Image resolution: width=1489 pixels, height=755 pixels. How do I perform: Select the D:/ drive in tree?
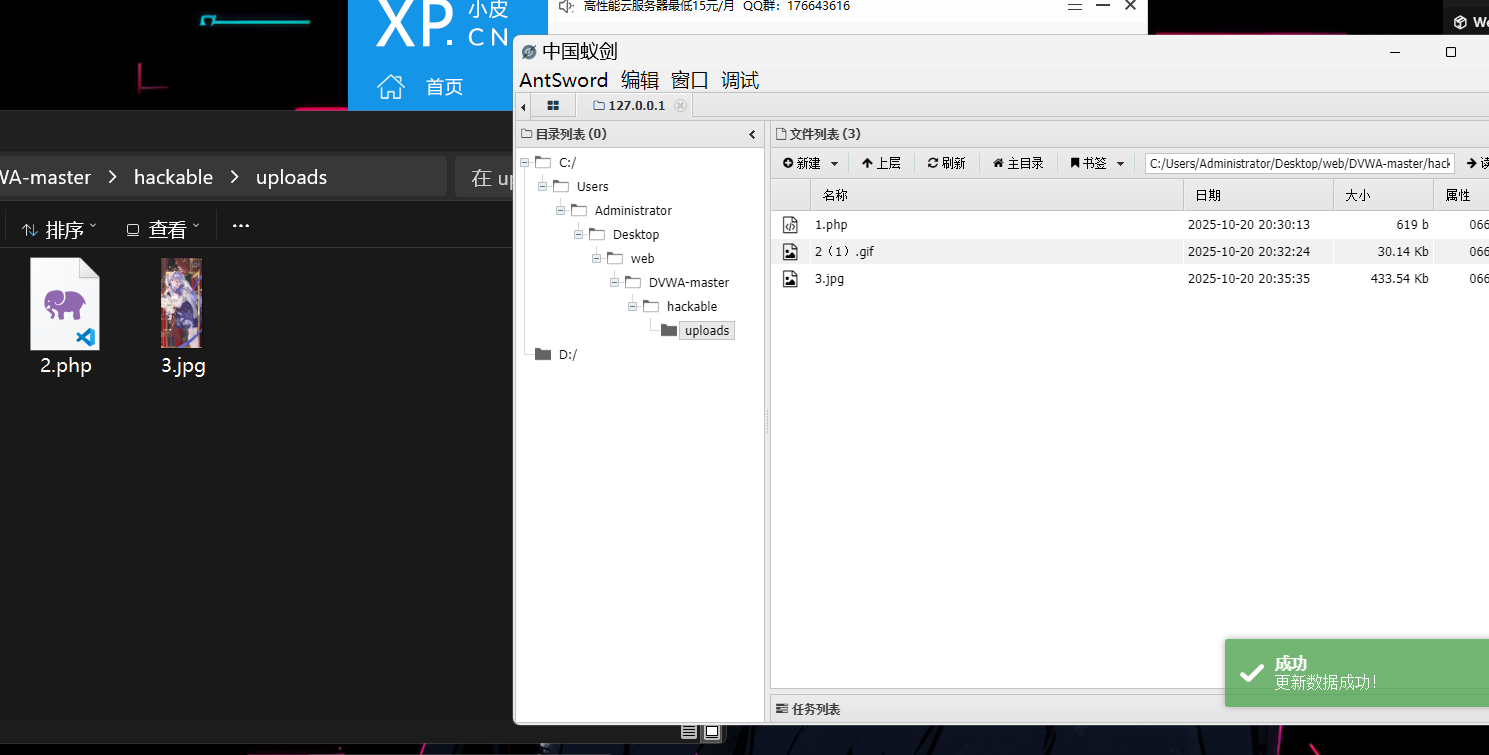567,354
